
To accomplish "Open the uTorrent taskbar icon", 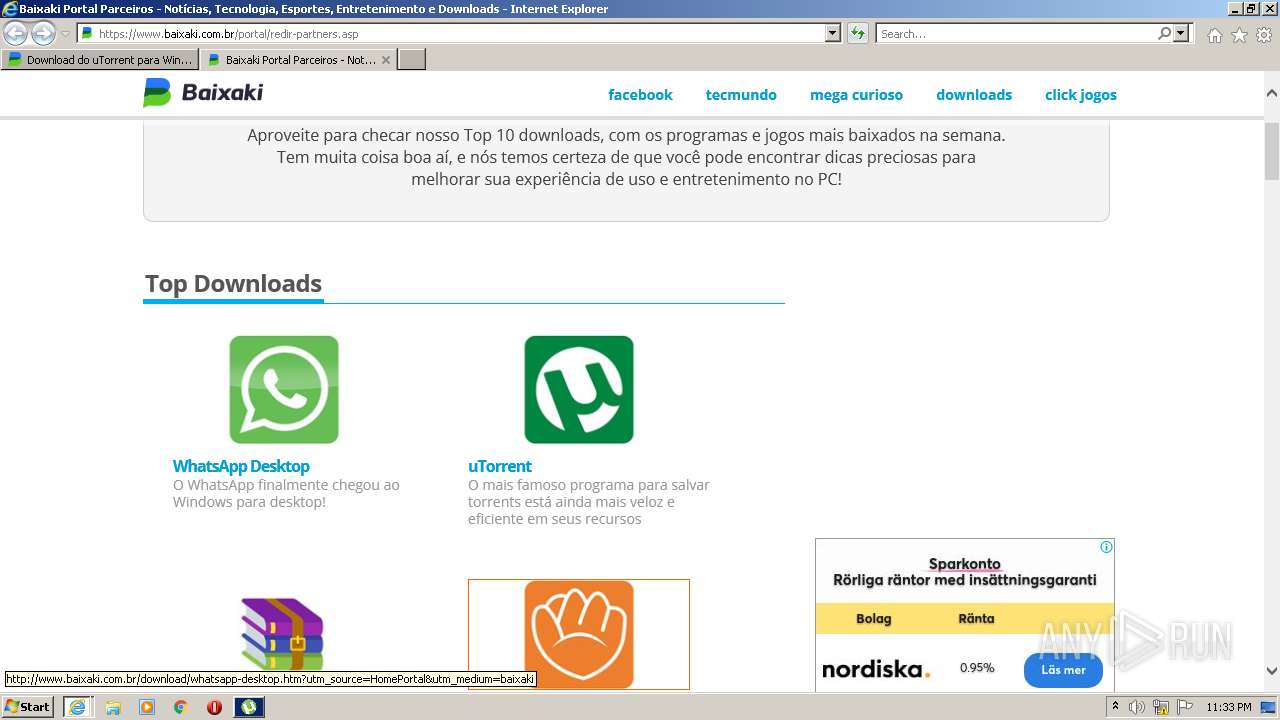I will coord(249,707).
